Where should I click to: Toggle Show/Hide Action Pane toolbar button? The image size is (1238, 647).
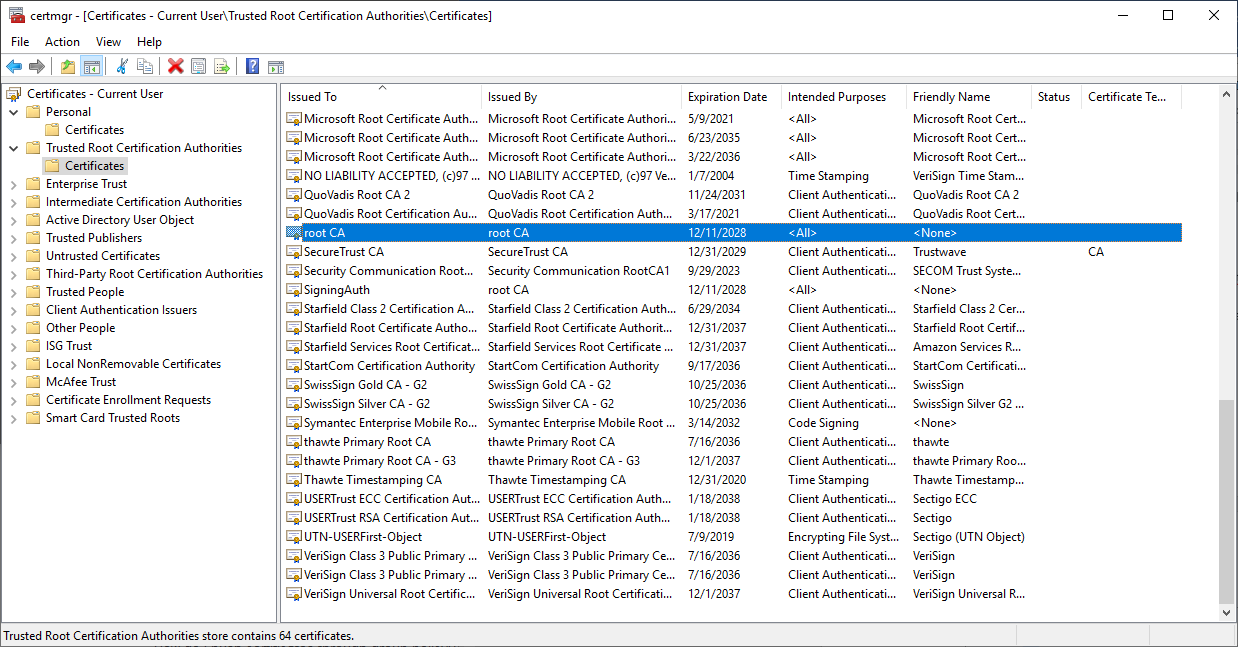click(276, 67)
